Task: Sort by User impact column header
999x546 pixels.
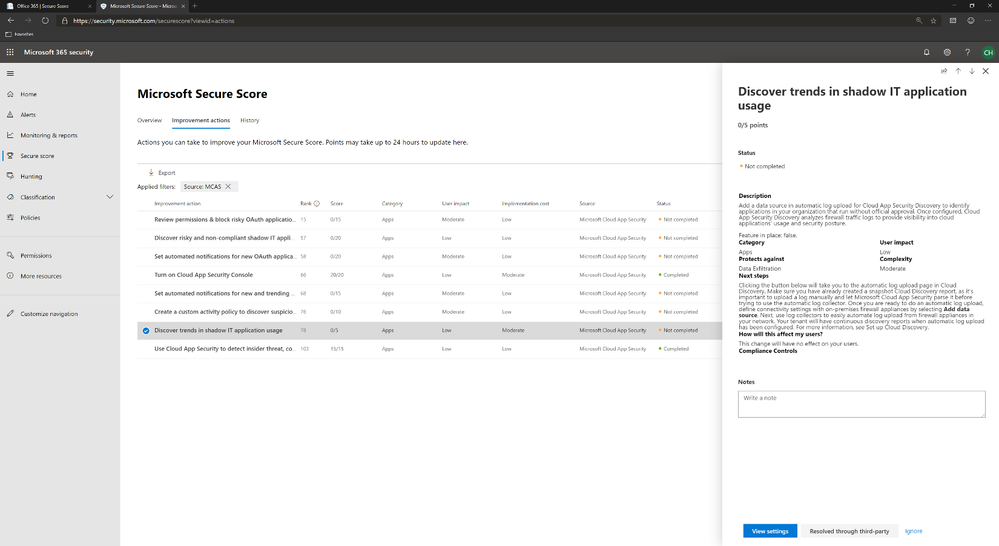Action: [456, 204]
